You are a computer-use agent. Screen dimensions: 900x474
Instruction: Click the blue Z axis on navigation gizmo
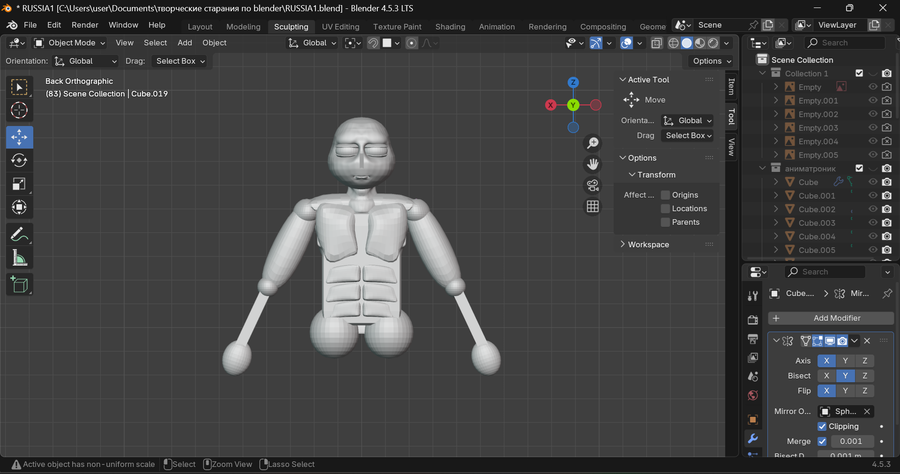573,83
